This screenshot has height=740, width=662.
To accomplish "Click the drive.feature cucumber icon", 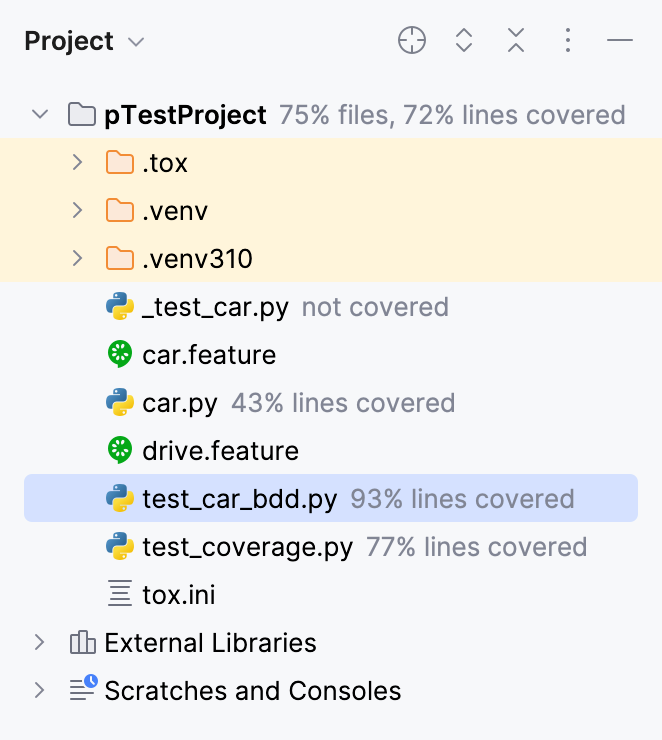I will click(120, 451).
